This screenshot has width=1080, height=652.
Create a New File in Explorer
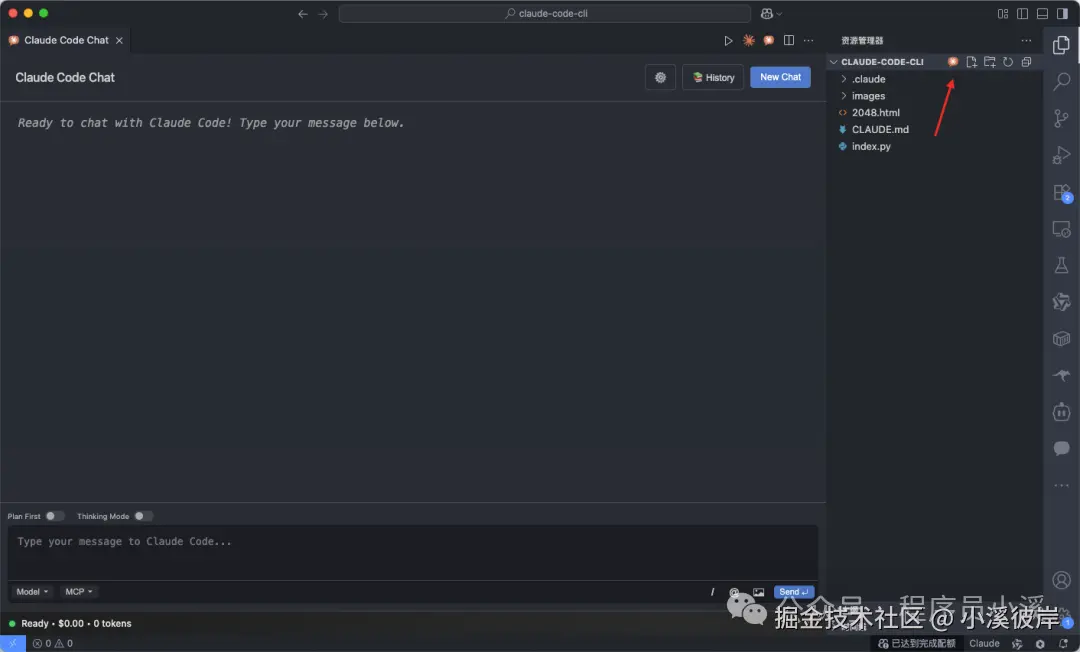coord(971,62)
